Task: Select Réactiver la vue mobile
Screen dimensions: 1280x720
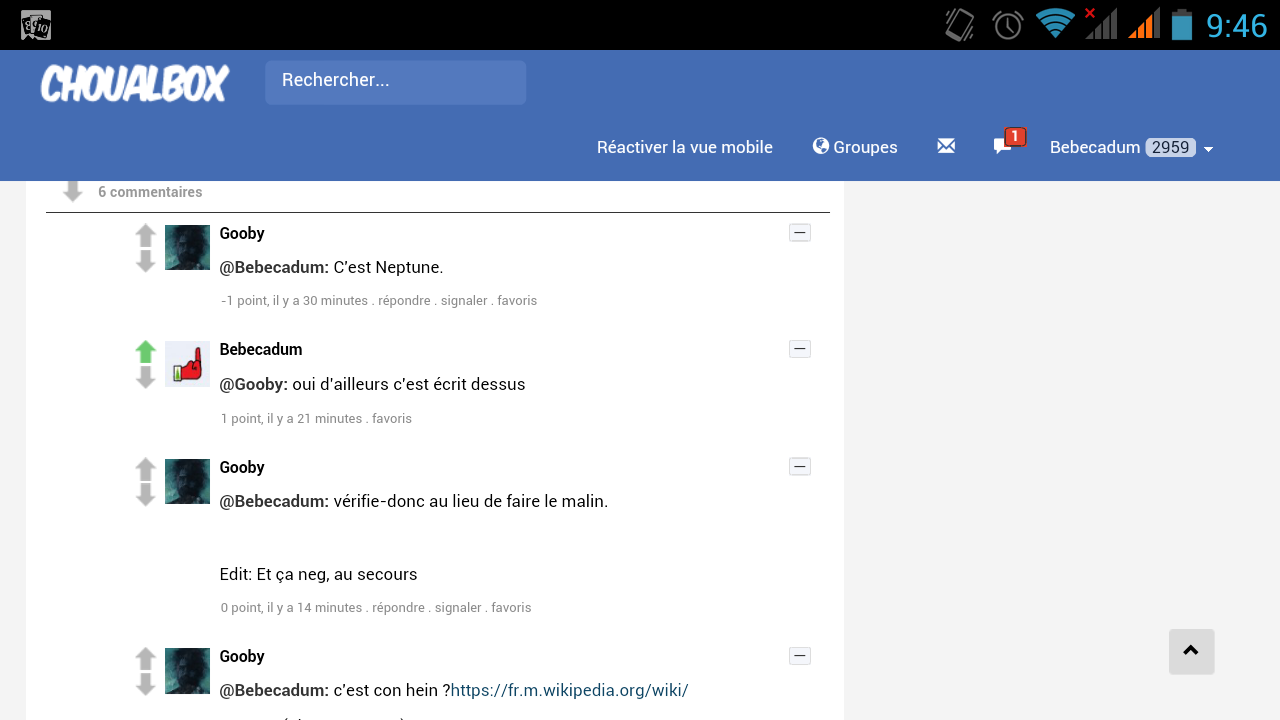Action: [x=684, y=147]
